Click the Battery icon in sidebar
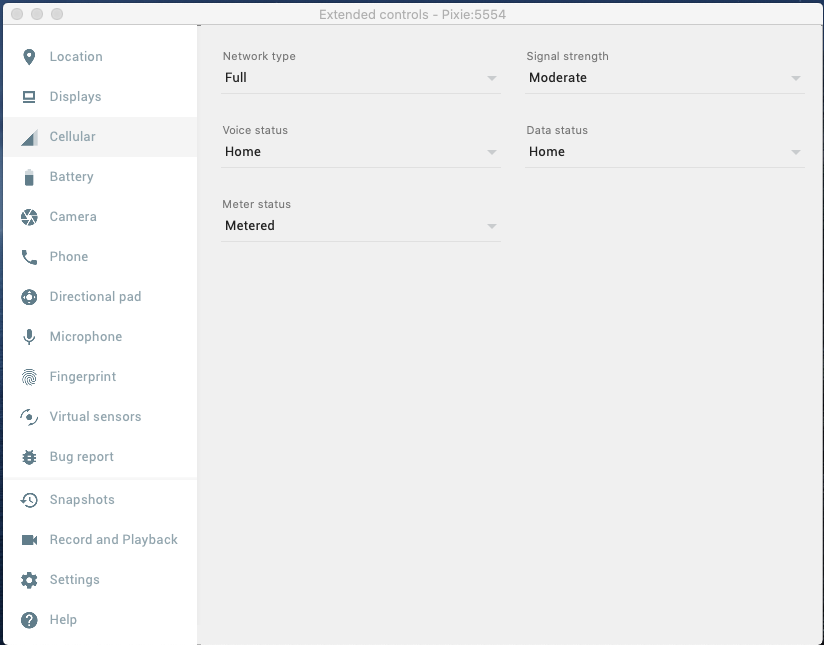The width and height of the screenshot is (824, 645). click(29, 177)
